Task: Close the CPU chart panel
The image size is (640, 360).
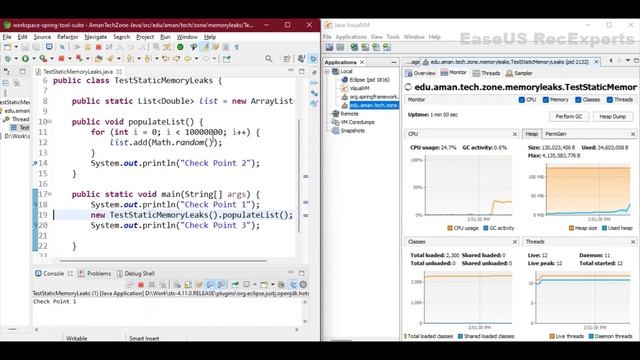Action: [515, 134]
